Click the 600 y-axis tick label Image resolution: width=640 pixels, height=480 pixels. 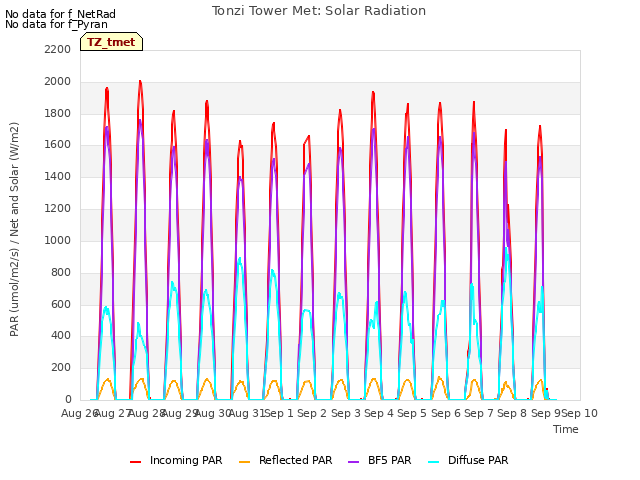coord(61,304)
